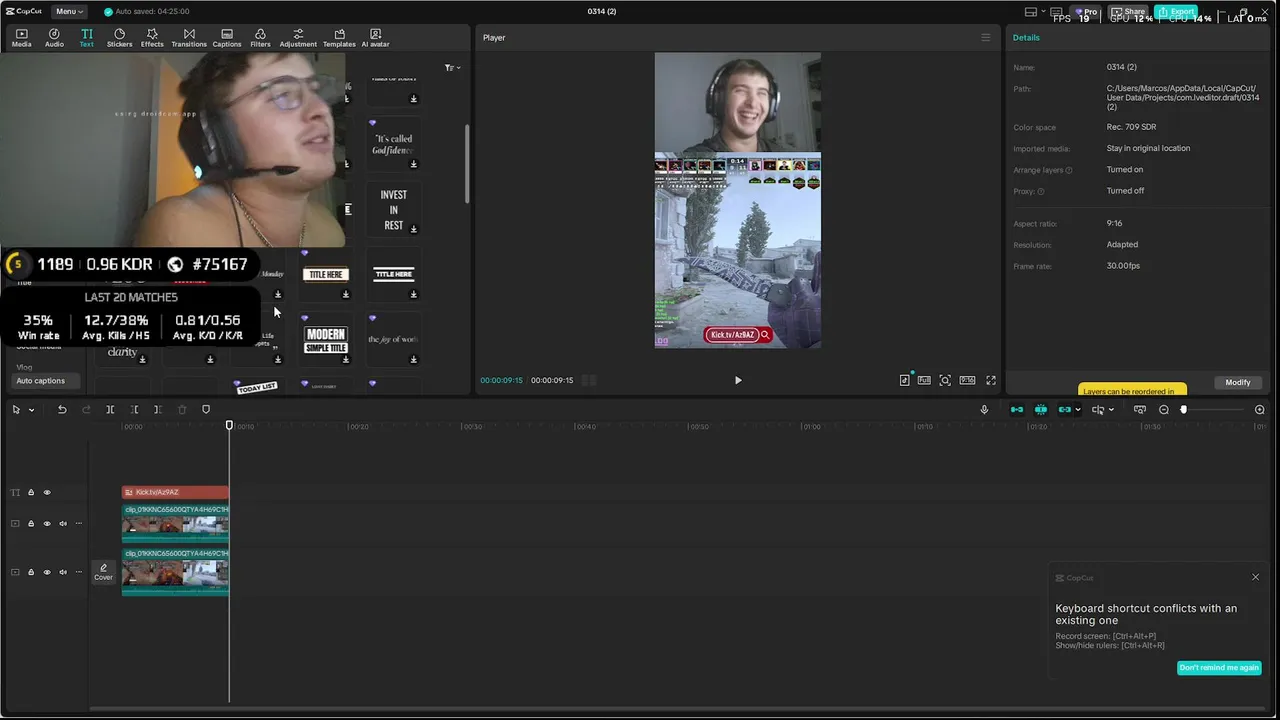Undo the last action

(62, 410)
